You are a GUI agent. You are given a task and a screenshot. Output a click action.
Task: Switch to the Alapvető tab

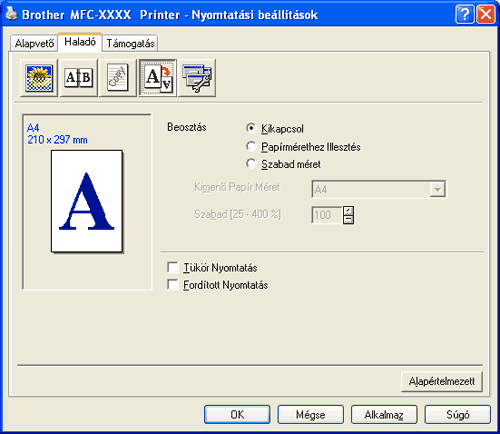[34, 43]
